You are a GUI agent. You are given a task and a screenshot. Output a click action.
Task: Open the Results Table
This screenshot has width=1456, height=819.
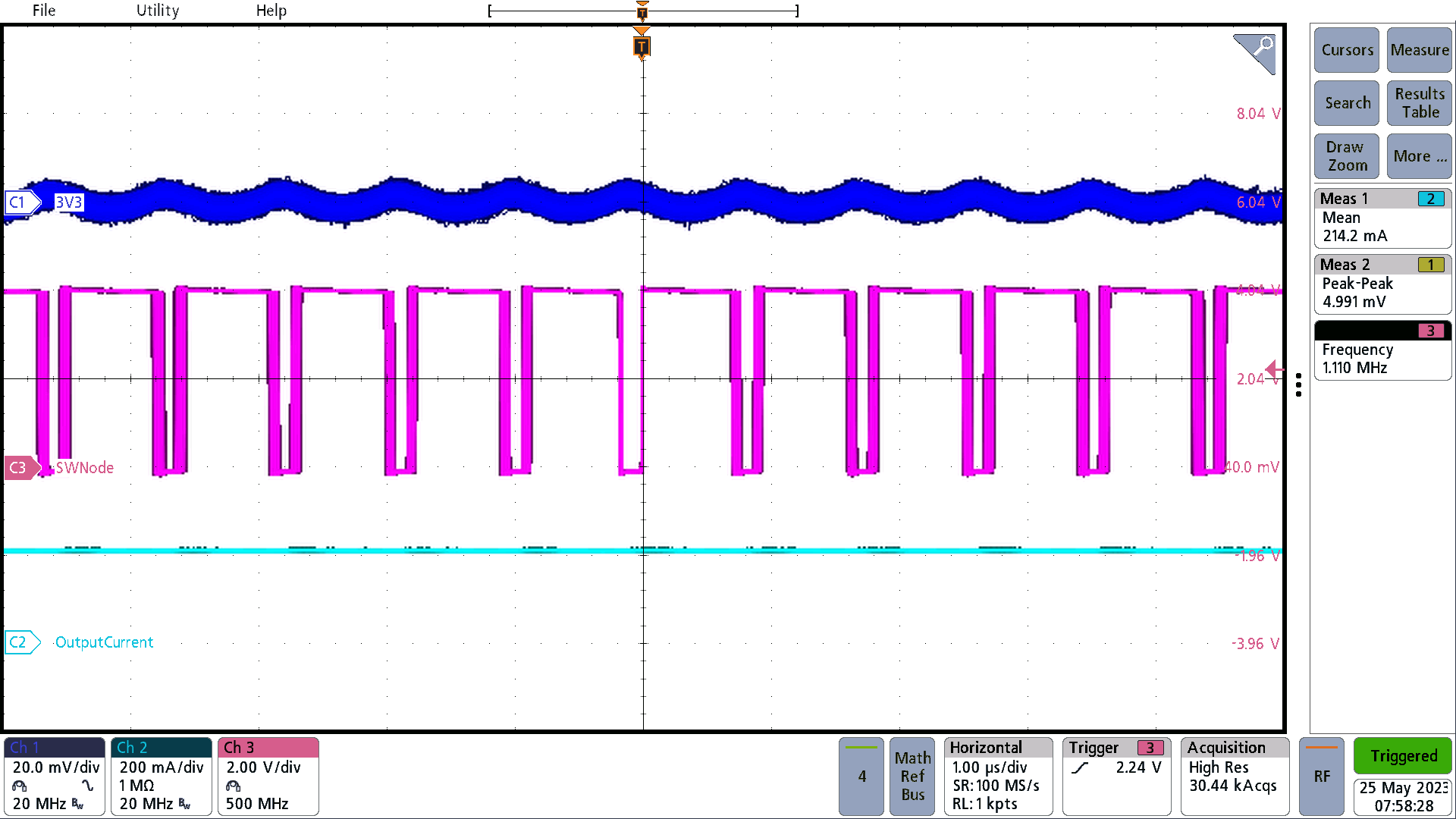coord(1418,102)
